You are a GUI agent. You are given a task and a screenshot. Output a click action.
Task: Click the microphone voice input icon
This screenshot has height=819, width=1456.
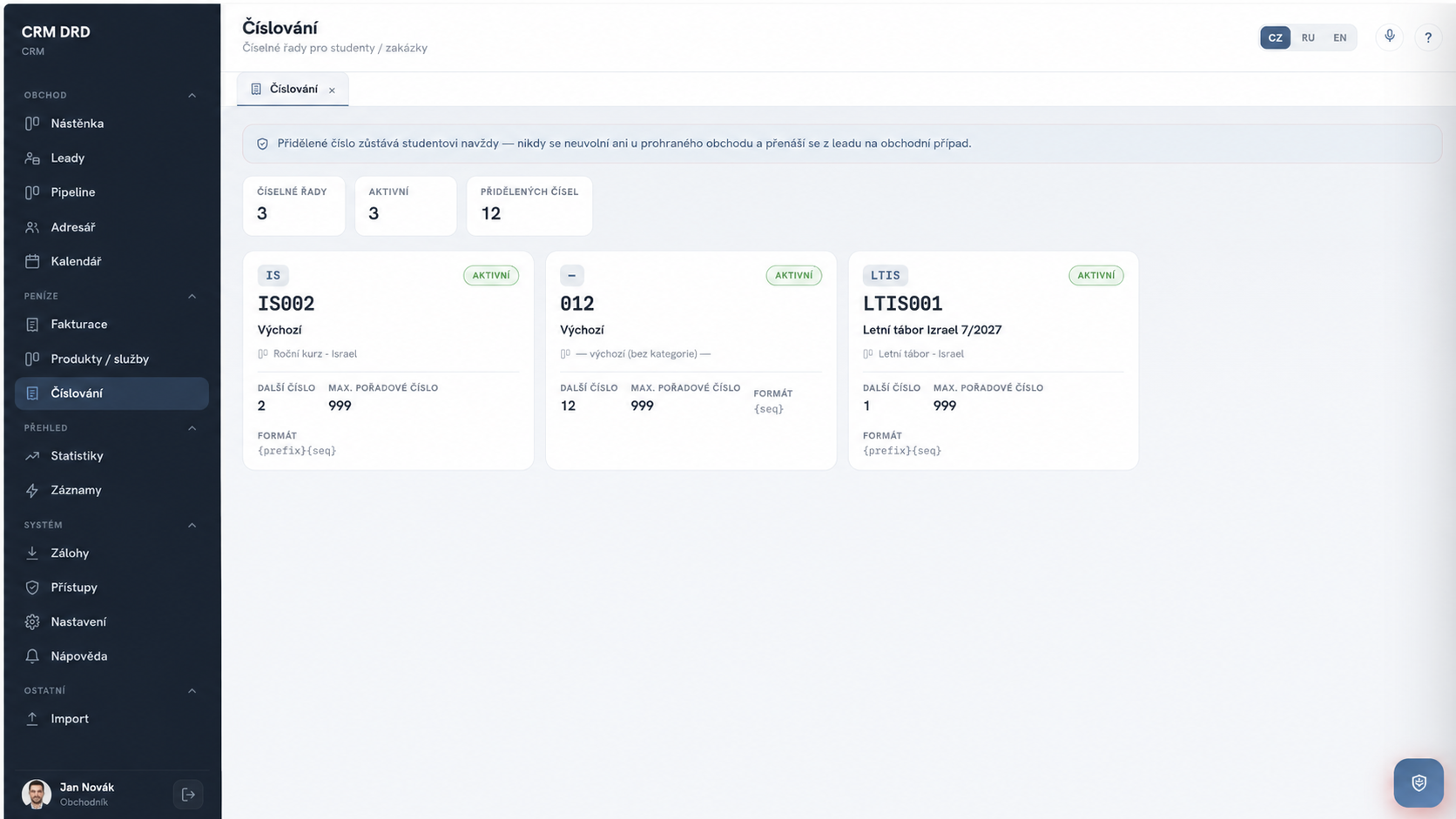point(1390,37)
